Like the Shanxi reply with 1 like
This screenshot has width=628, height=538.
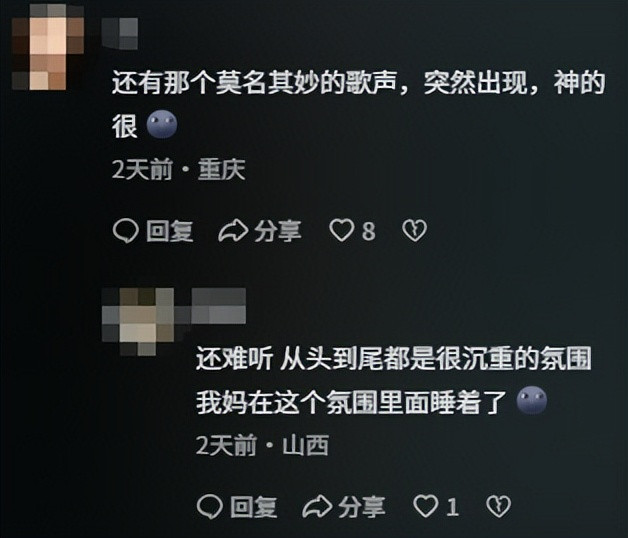(426, 506)
